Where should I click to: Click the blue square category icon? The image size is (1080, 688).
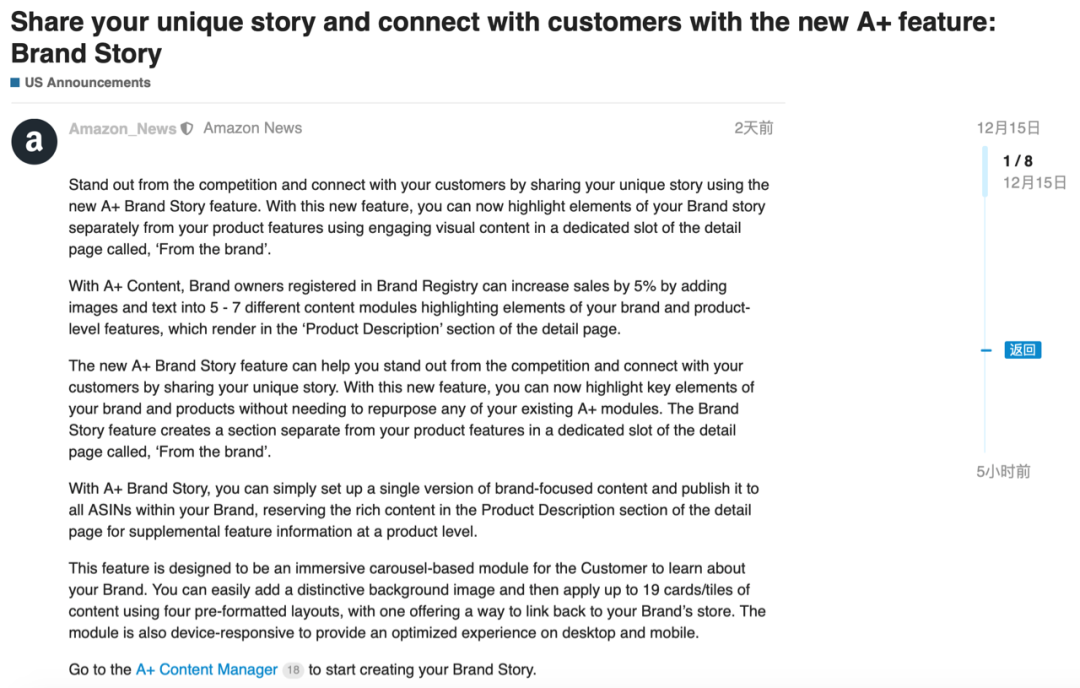point(15,83)
